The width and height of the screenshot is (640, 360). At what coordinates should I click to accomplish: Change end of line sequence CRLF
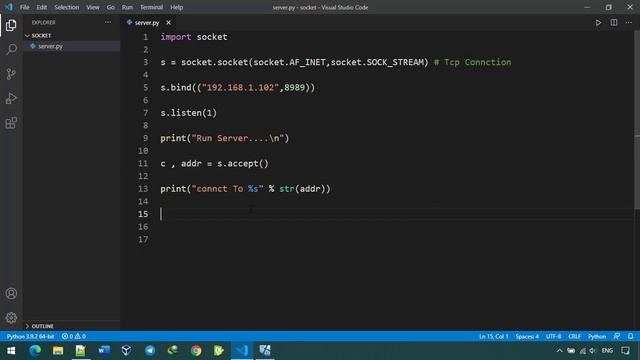pyautogui.click(x=574, y=336)
